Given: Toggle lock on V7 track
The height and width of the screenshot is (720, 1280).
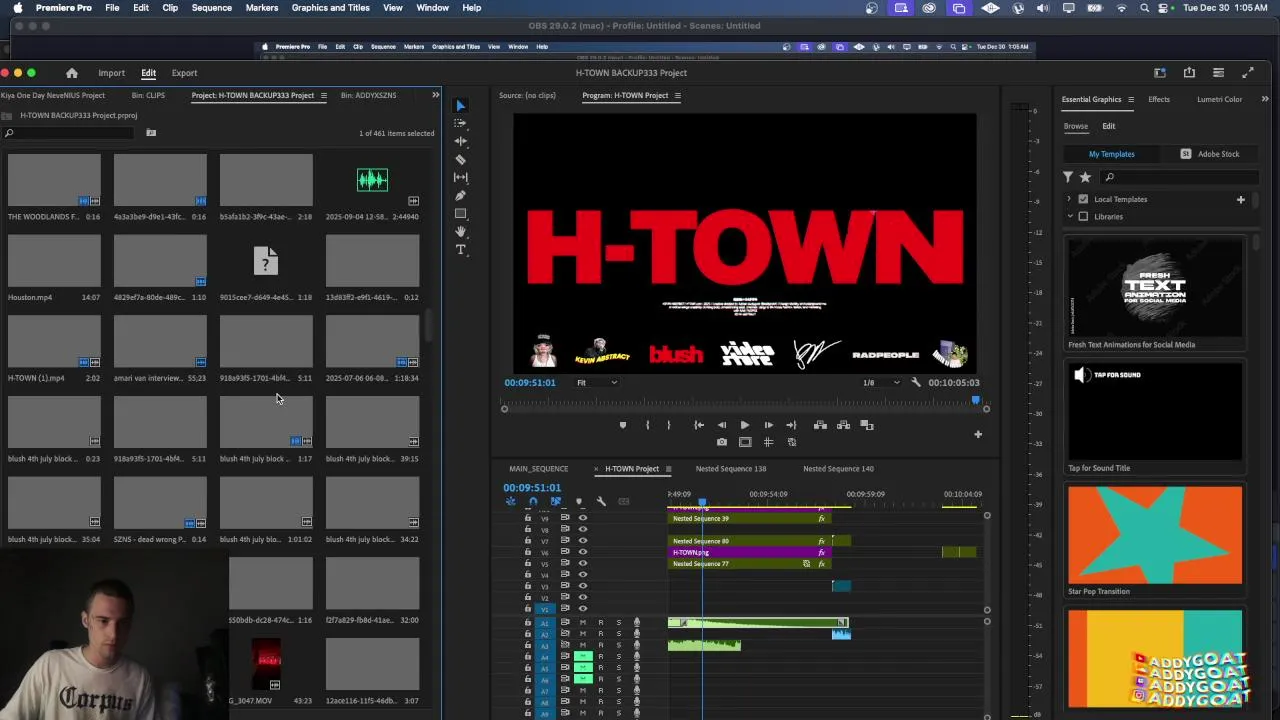Looking at the screenshot, I should [x=528, y=541].
